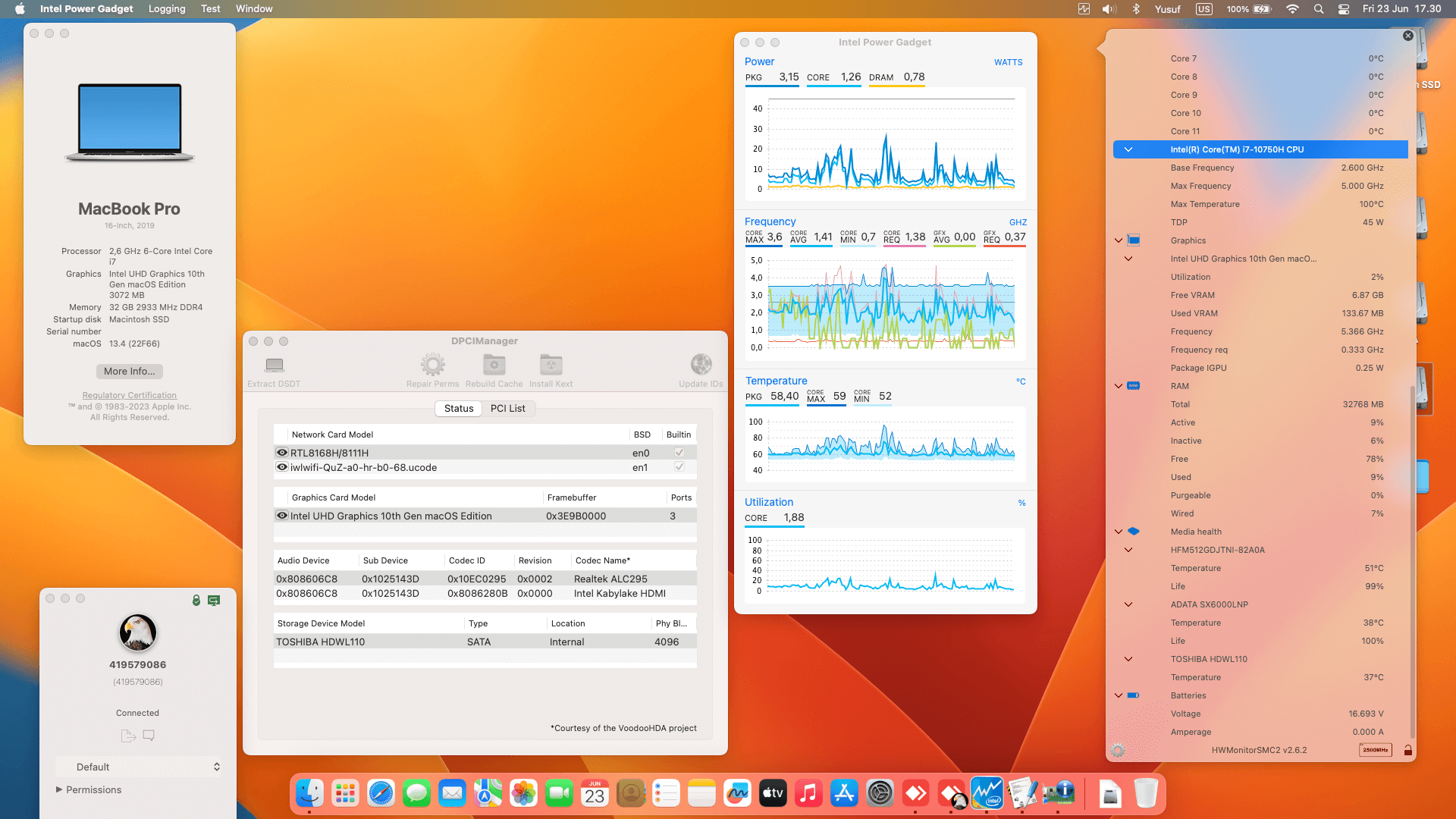1456x819 pixels.
Task: Click Extract DSDT icon in DPCIManager toolbar
Action: coord(274,365)
